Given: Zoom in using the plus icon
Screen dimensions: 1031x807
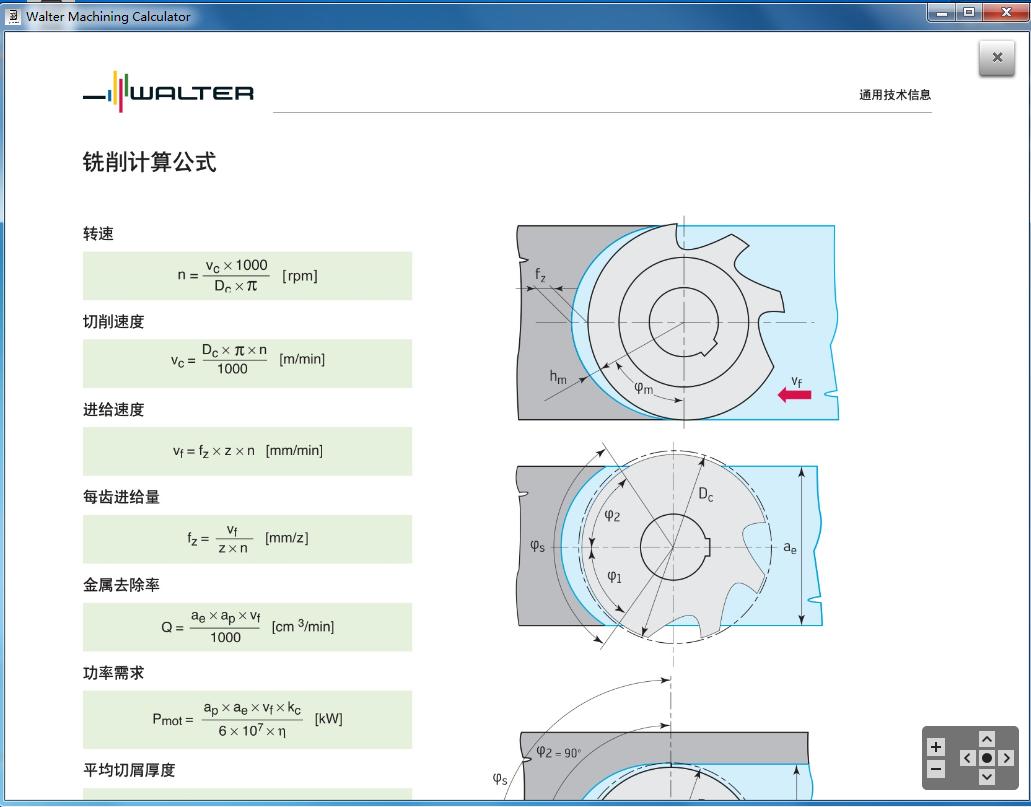Looking at the screenshot, I should [x=936, y=746].
